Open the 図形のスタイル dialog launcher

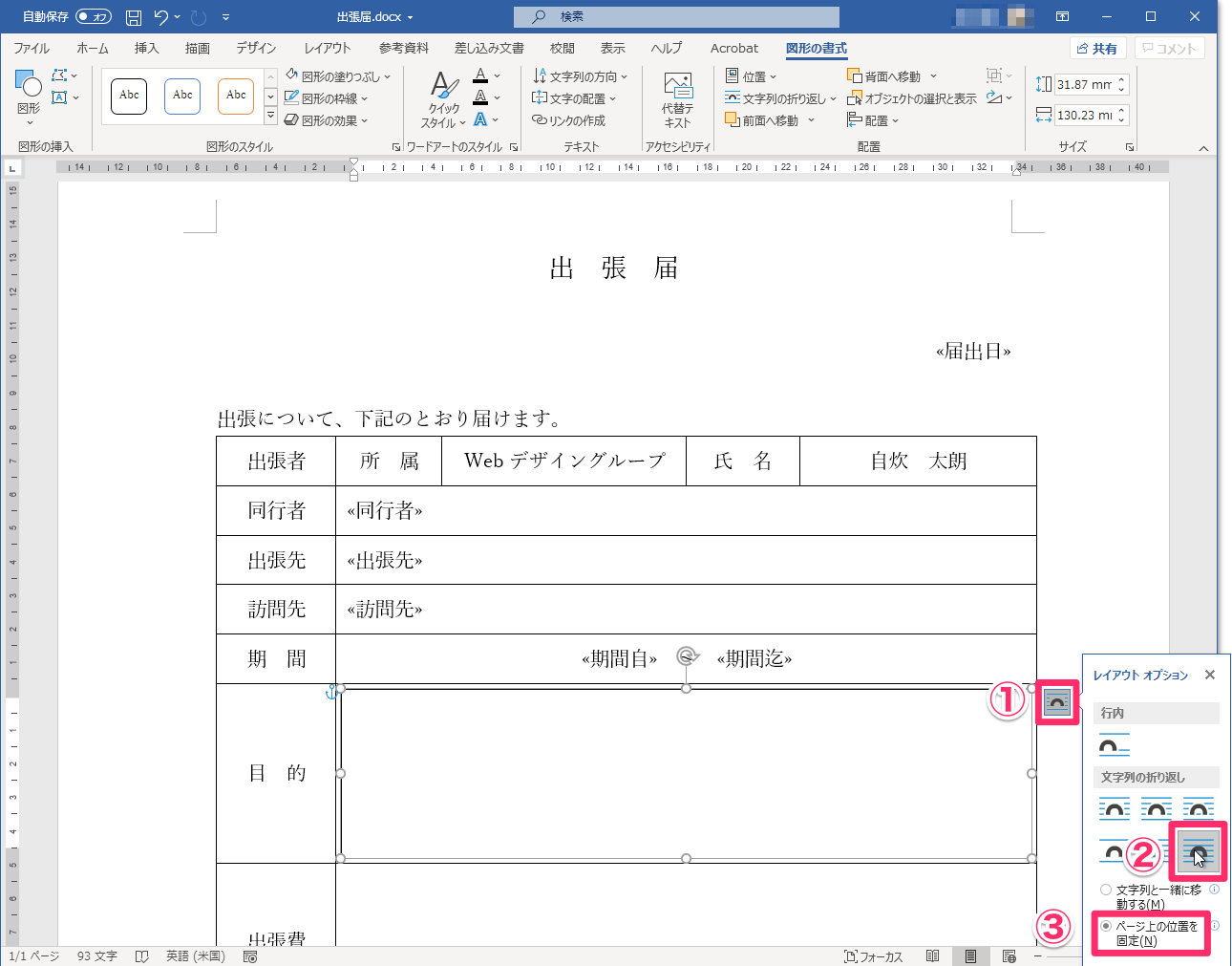pyautogui.click(x=396, y=147)
